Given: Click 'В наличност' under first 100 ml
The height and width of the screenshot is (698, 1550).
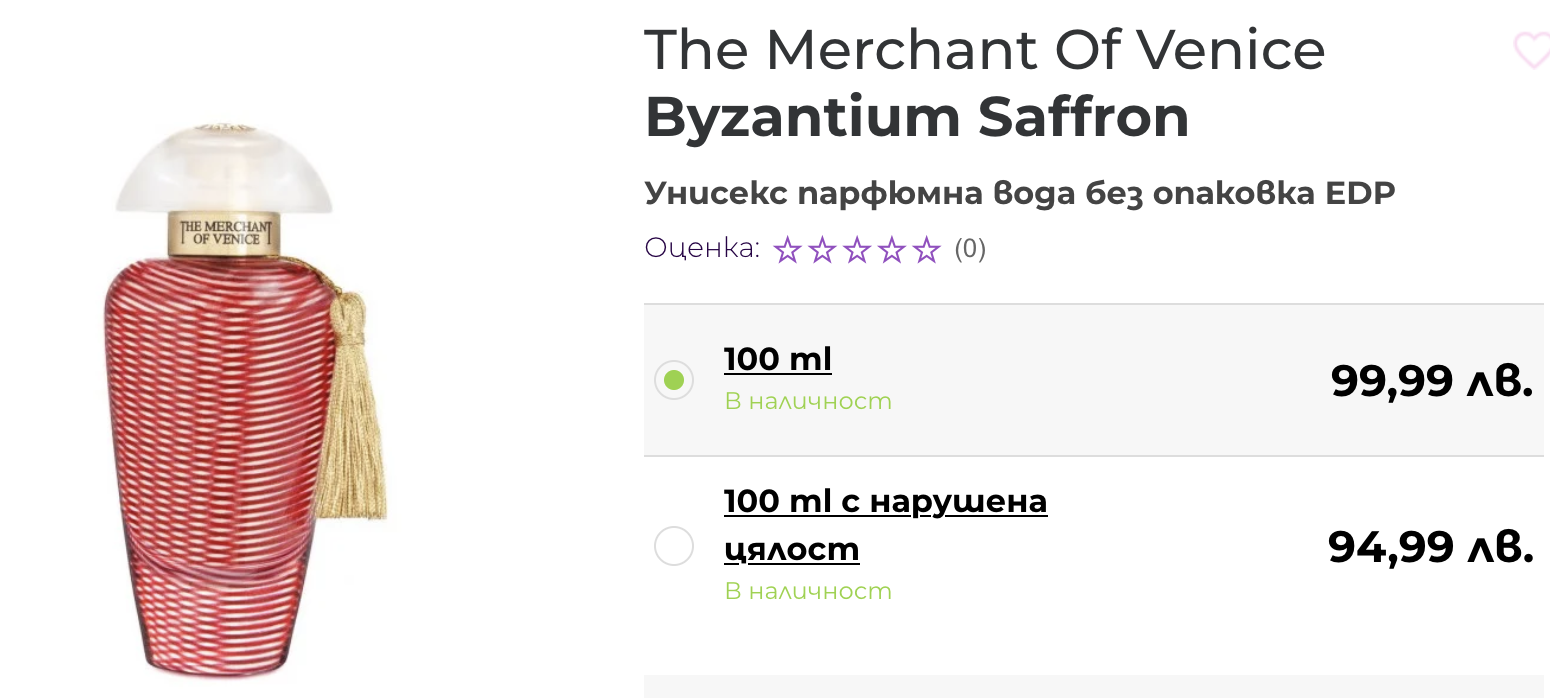Looking at the screenshot, I should click(x=807, y=402).
